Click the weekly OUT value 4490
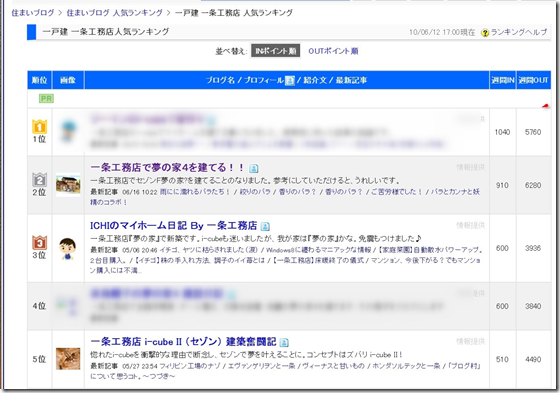The width and height of the screenshot is (560, 393). click(x=533, y=359)
